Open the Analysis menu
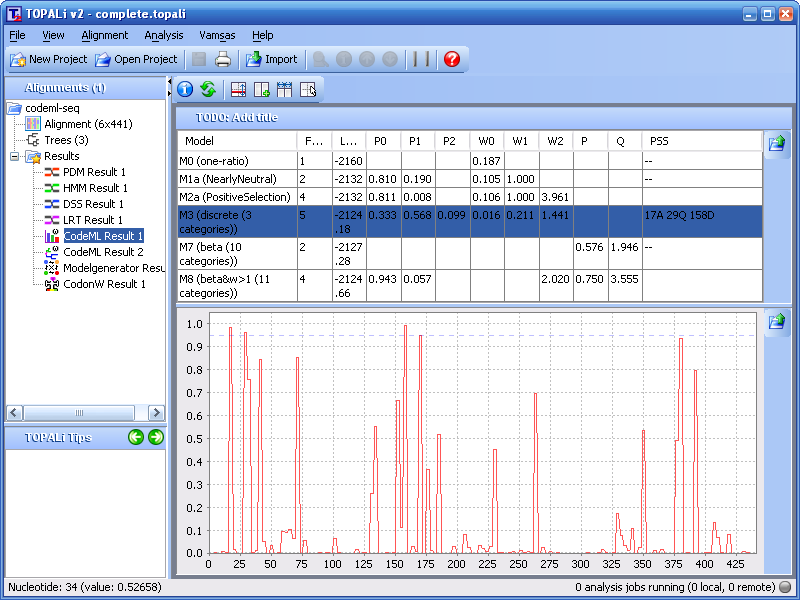800x600 pixels. click(x=163, y=35)
